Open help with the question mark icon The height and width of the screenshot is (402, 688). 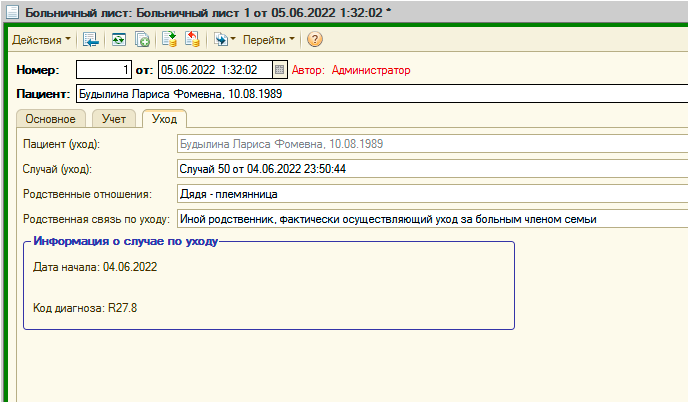coord(314,40)
